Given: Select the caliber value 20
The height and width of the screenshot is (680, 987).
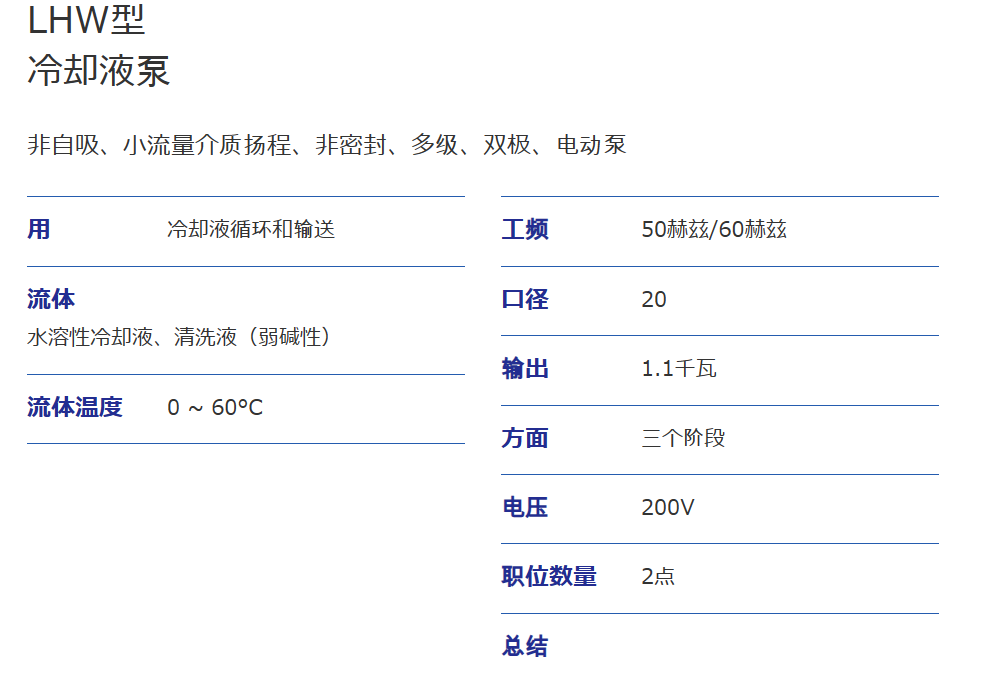Looking at the screenshot, I should (654, 300).
